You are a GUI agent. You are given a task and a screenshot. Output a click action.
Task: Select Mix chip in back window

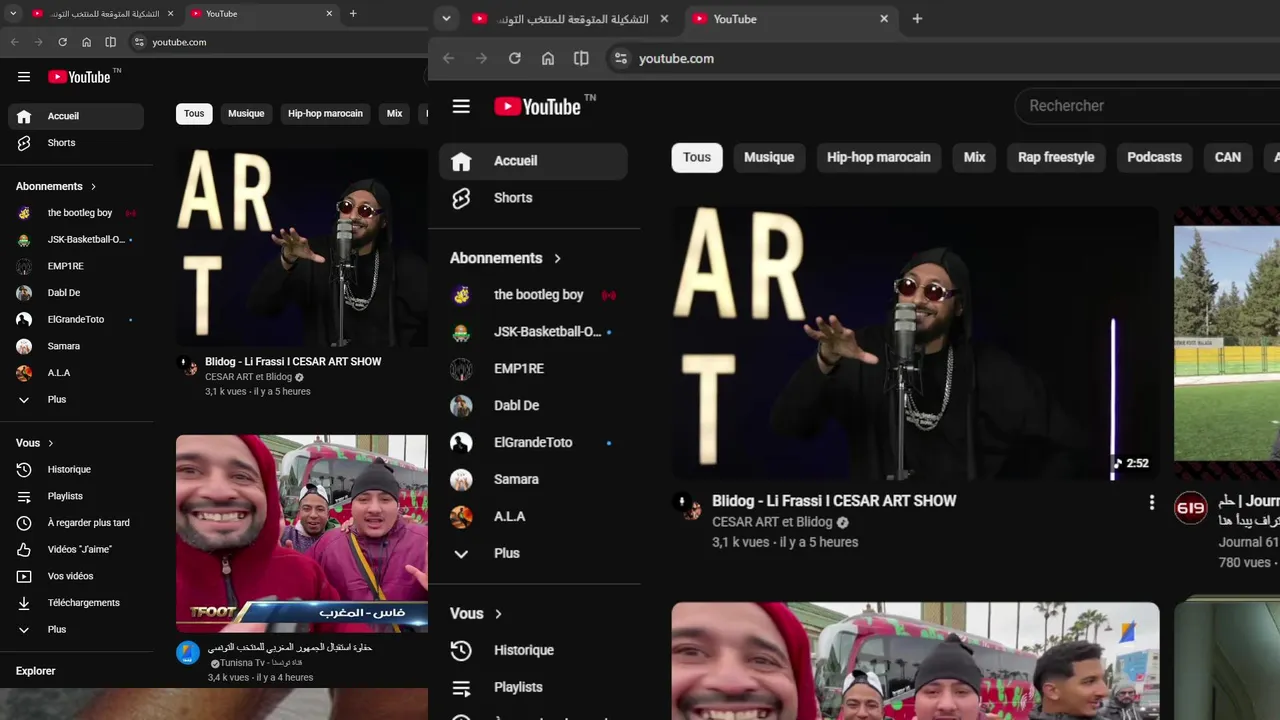click(394, 114)
